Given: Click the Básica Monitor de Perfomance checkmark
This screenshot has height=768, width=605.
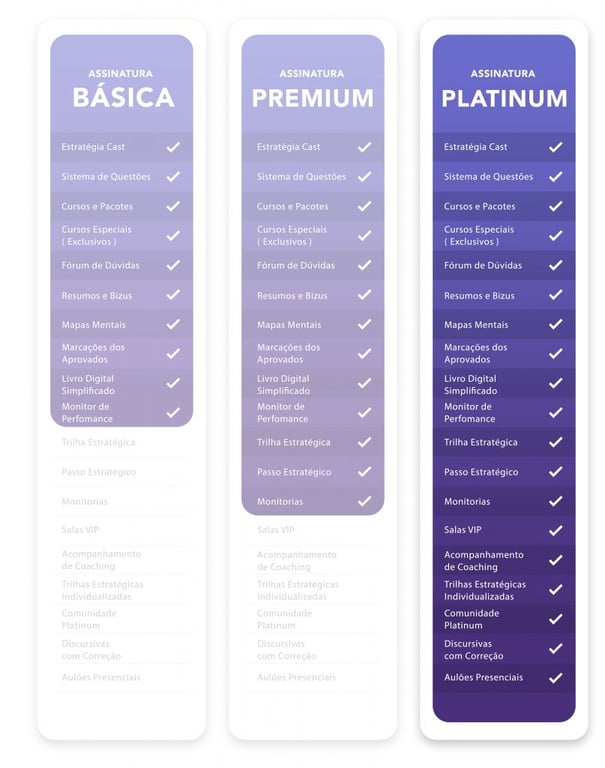Looking at the screenshot, I should tap(173, 412).
